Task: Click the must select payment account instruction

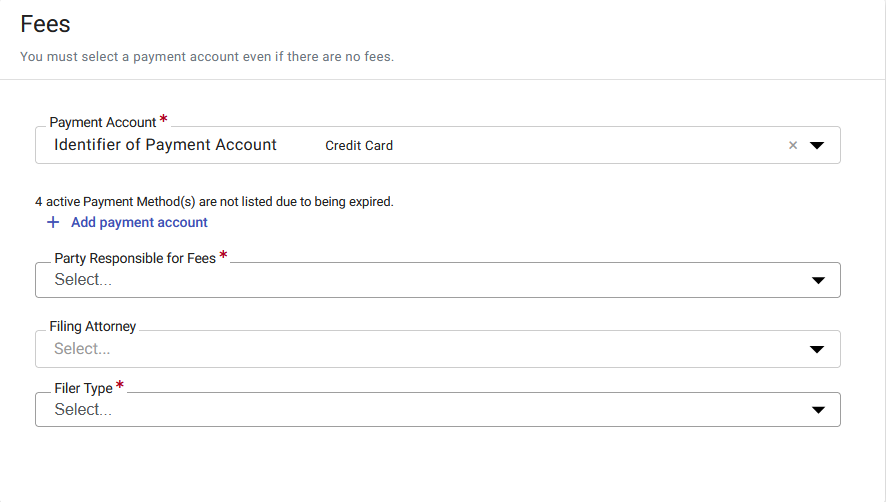Action: [x=207, y=57]
